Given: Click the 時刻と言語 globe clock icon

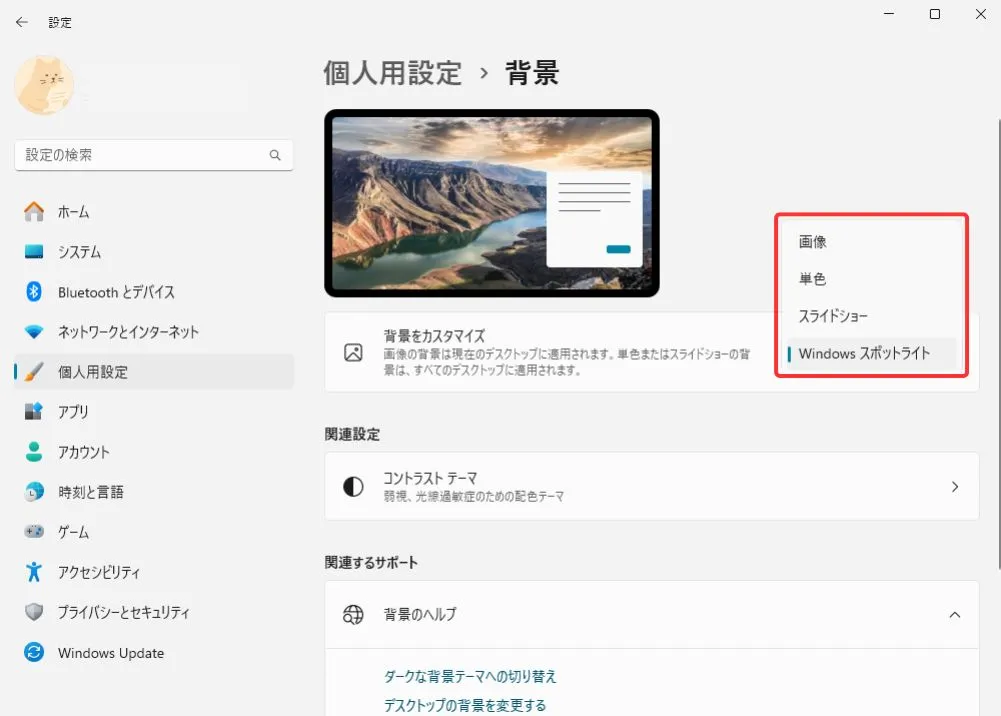Looking at the screenshot, I should [x=34, y=492].
